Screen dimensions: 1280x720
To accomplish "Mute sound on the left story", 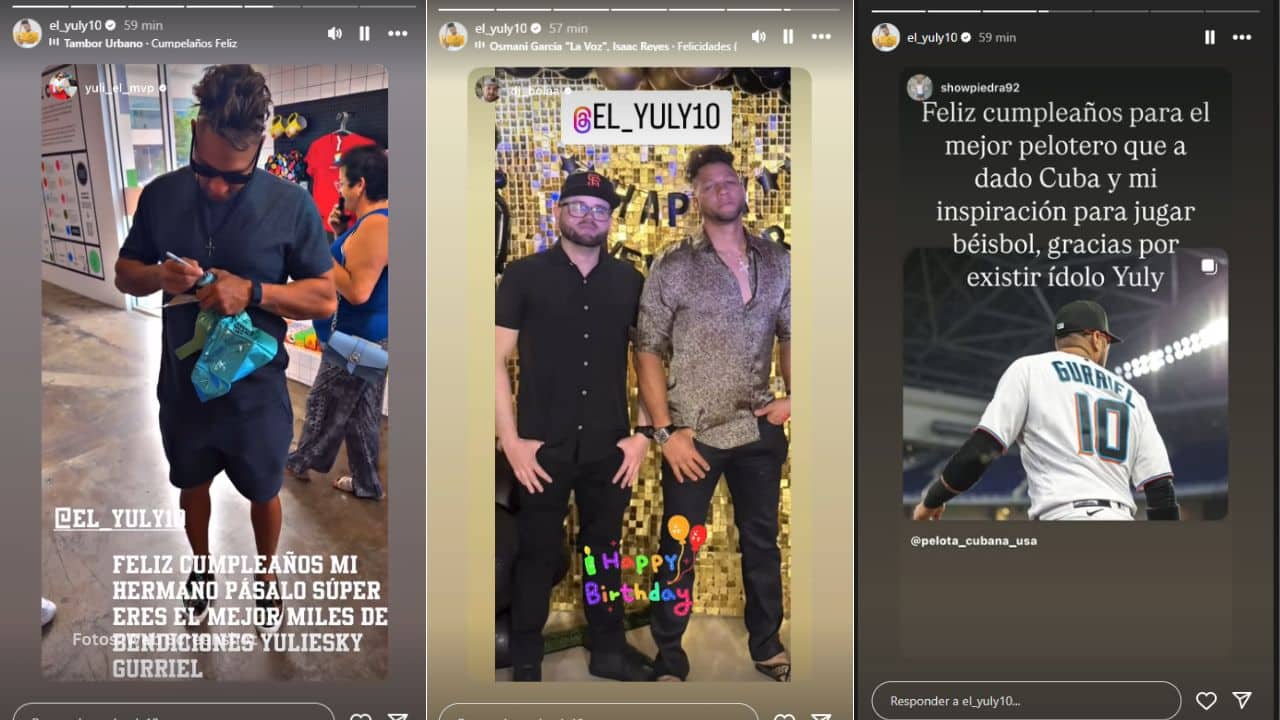I will point(335,33).
